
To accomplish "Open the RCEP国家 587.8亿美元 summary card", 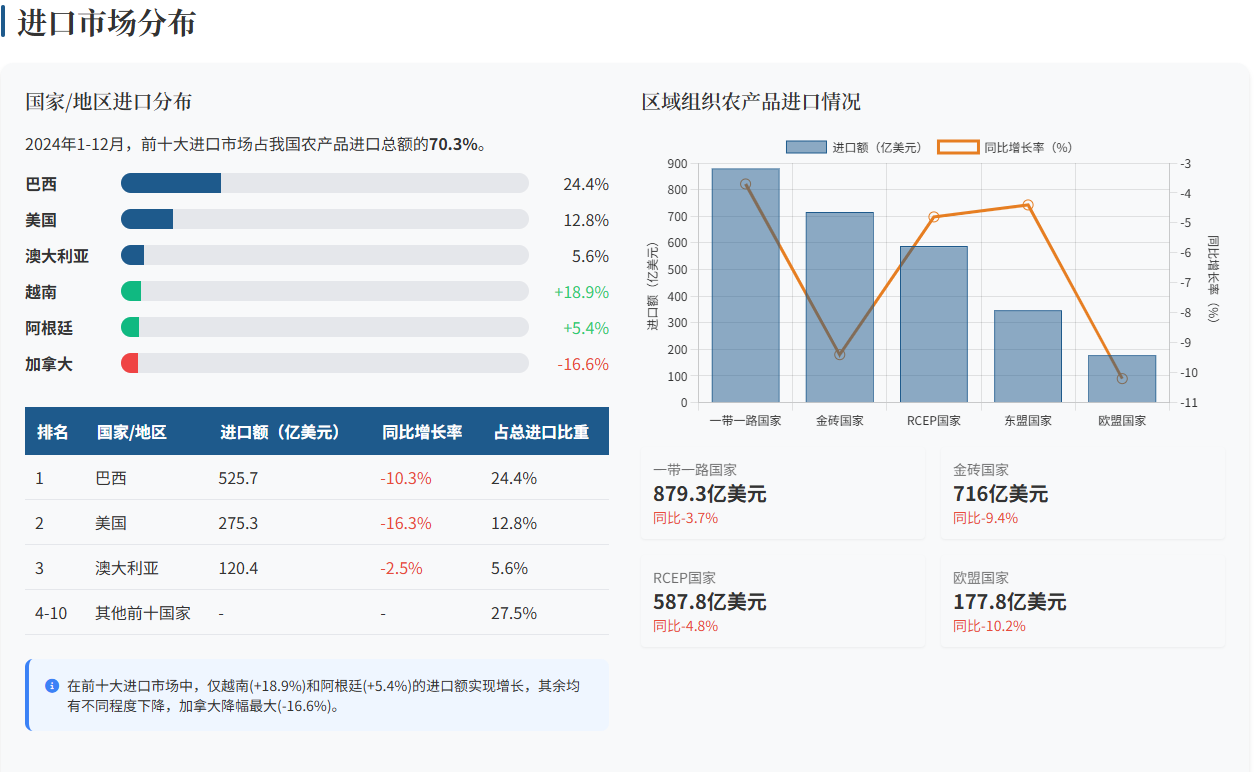I will pyautogui.click(x=782, y=602).
